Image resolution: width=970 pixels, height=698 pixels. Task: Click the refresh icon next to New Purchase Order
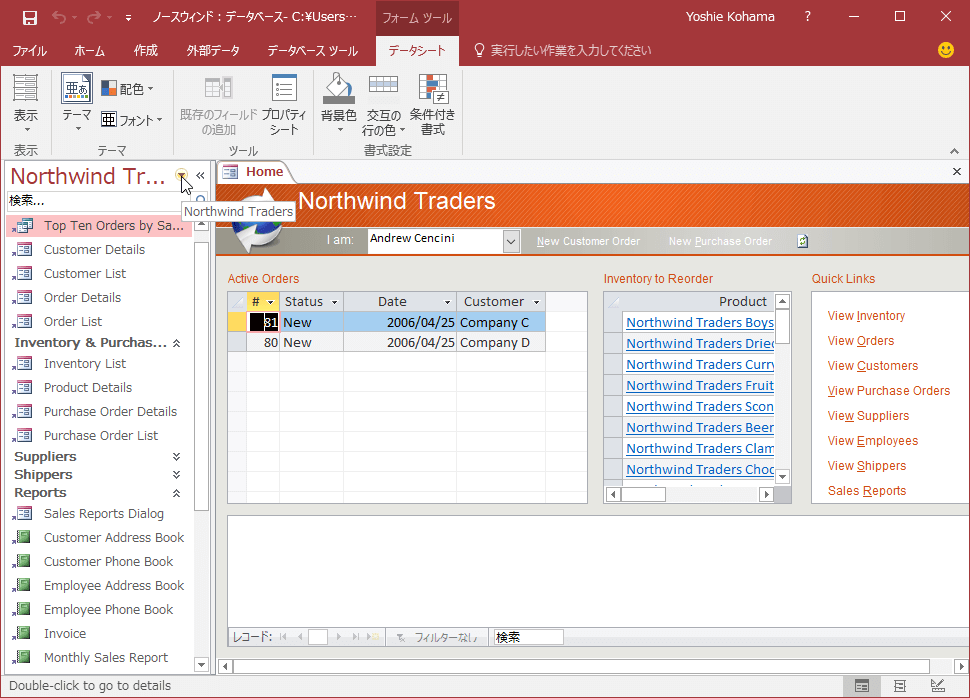[802, 241]
